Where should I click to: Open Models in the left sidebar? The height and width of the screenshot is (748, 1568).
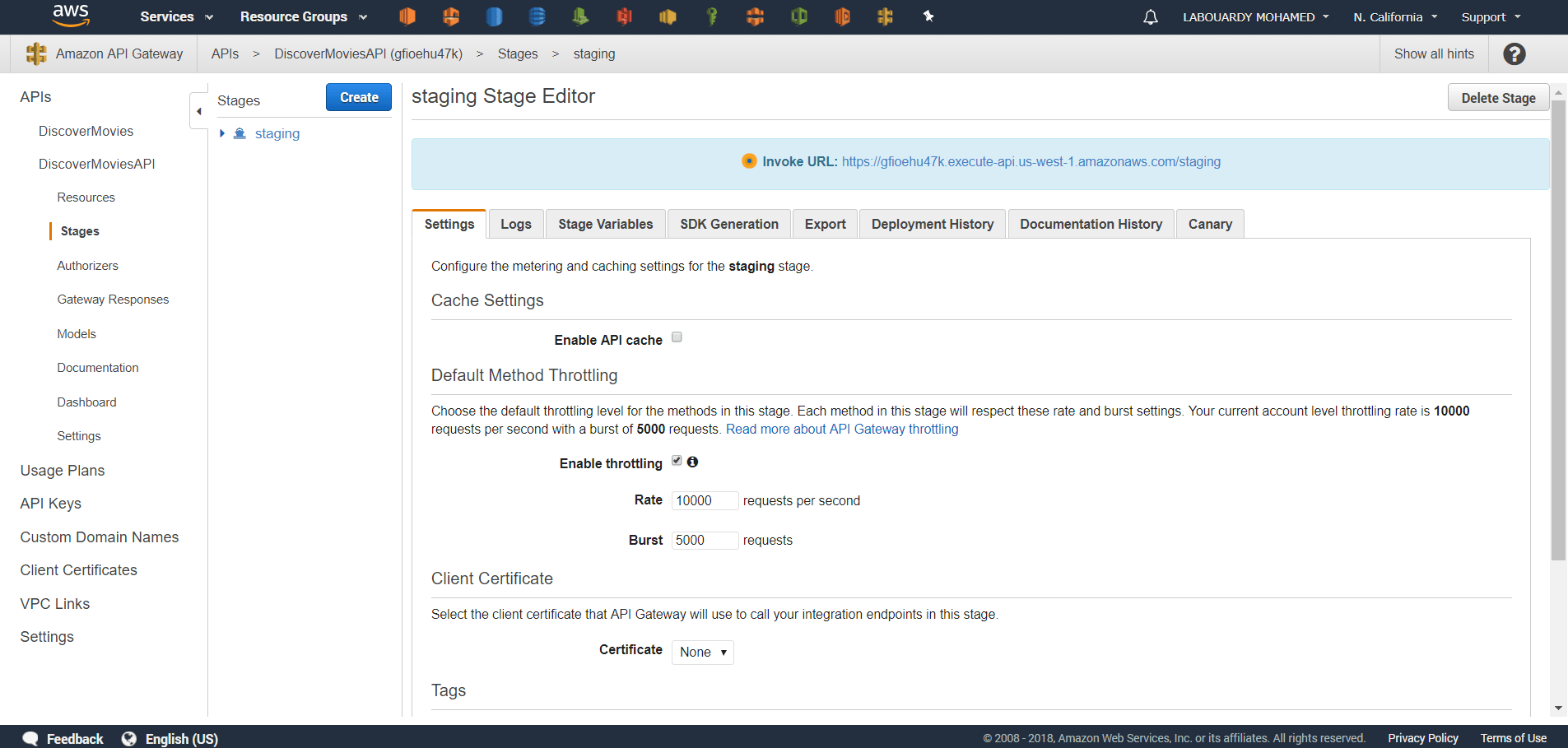[77, 334]
